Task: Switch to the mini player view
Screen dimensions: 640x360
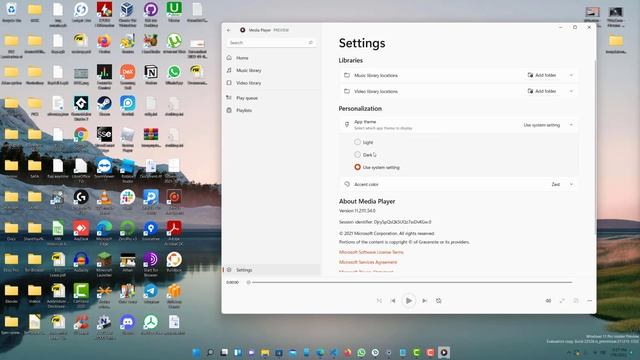Action: tap(576, 301)
